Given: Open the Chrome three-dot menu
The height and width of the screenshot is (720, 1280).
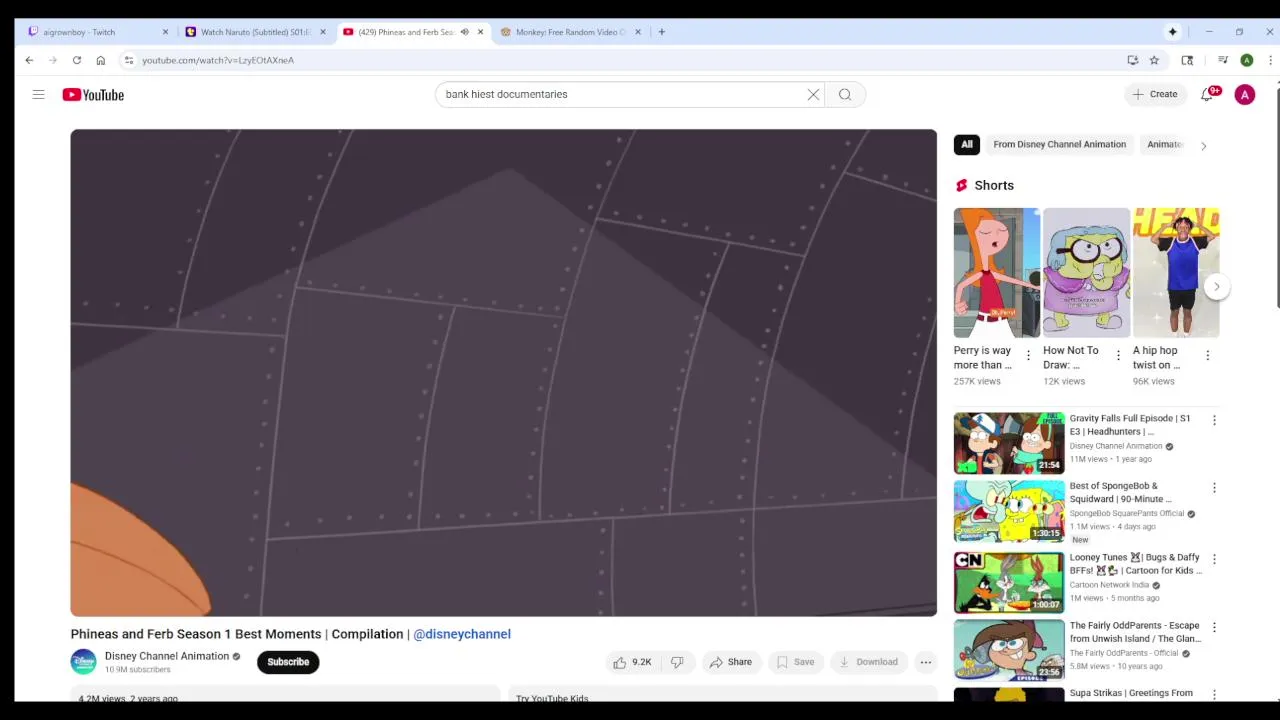Looking at the screenshot, I should point(1269,60).
